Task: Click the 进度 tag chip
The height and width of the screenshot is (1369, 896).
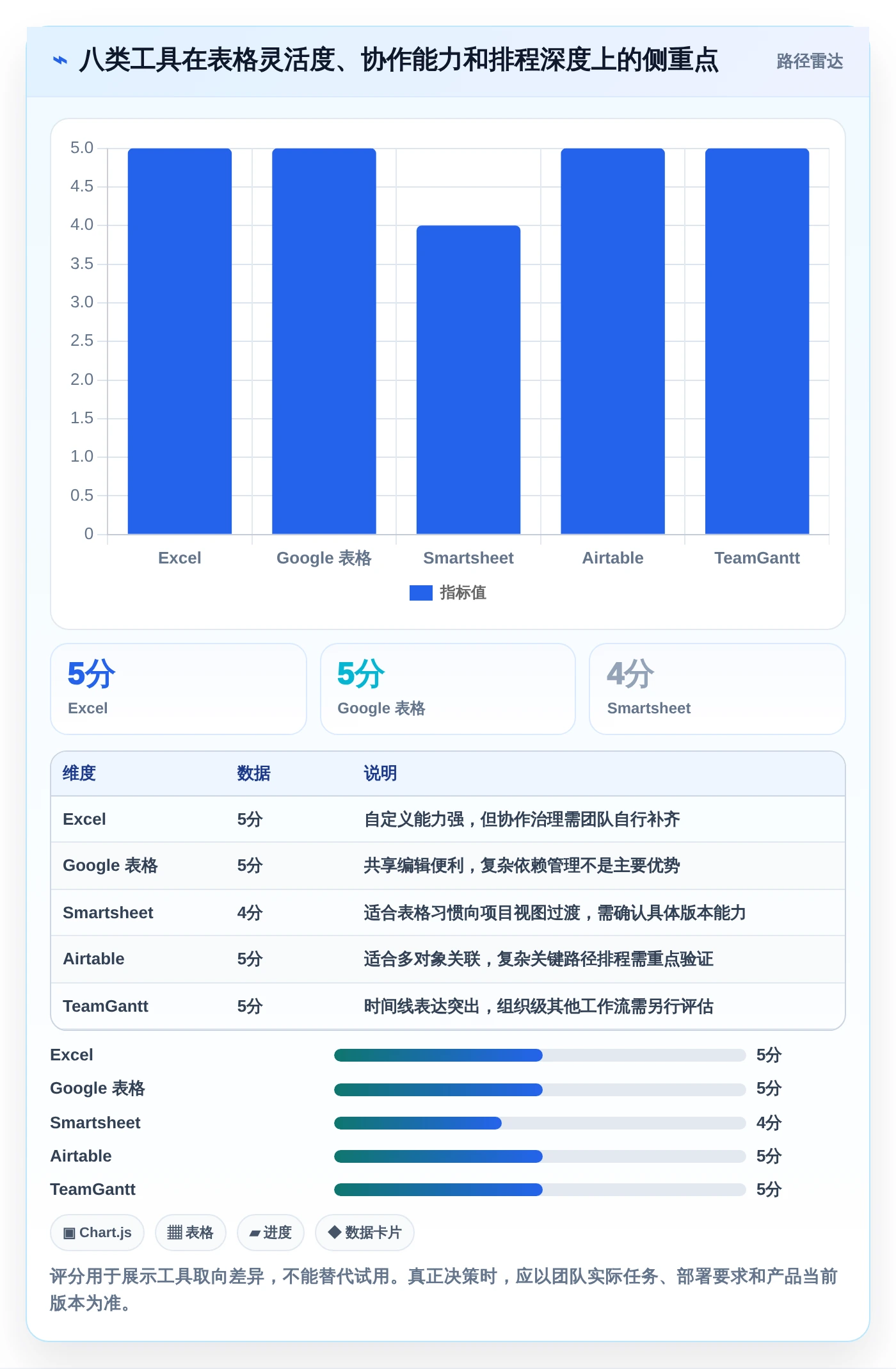Action: (x=271, y=1233)
